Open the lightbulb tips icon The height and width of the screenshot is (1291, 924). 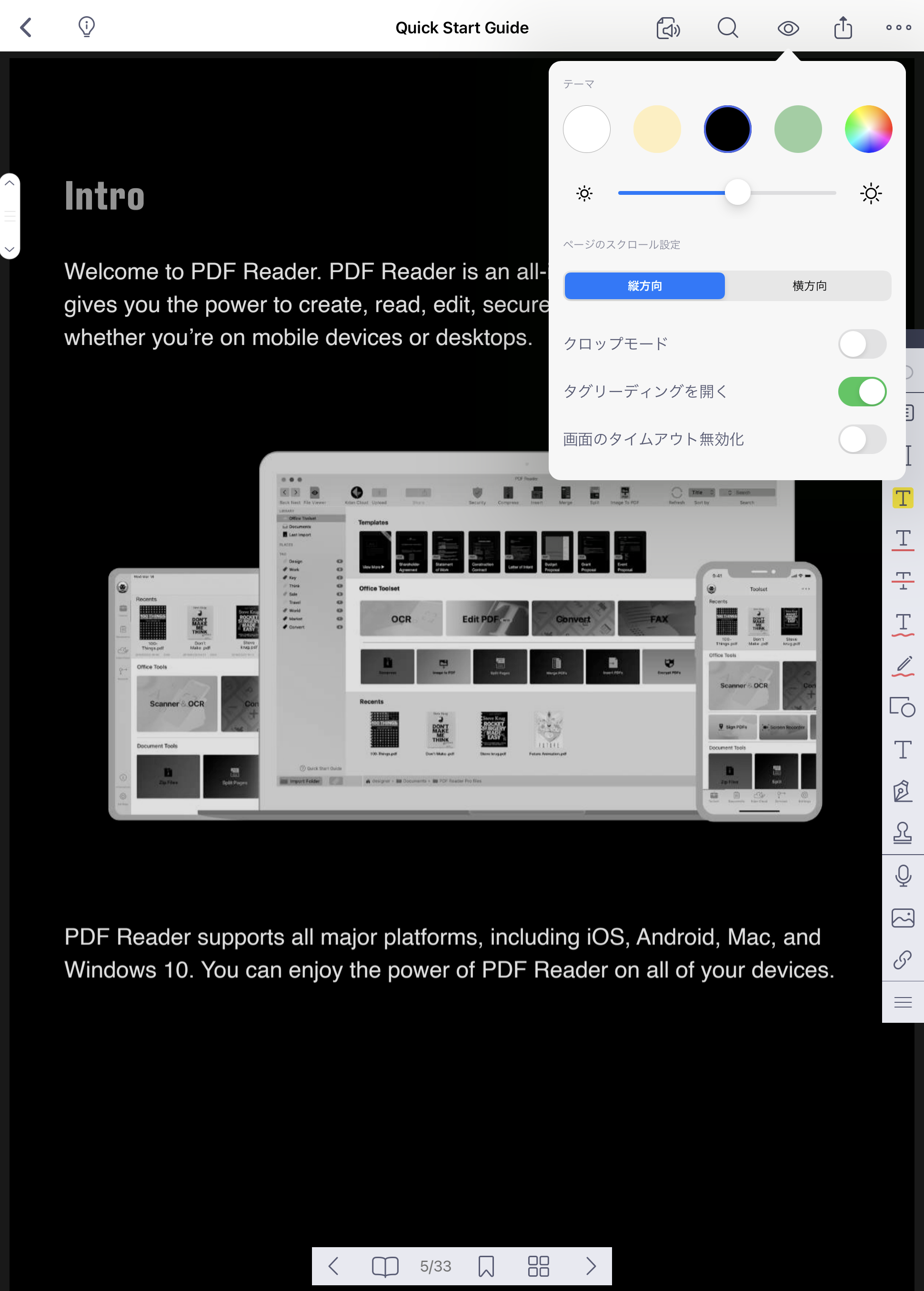87,27
